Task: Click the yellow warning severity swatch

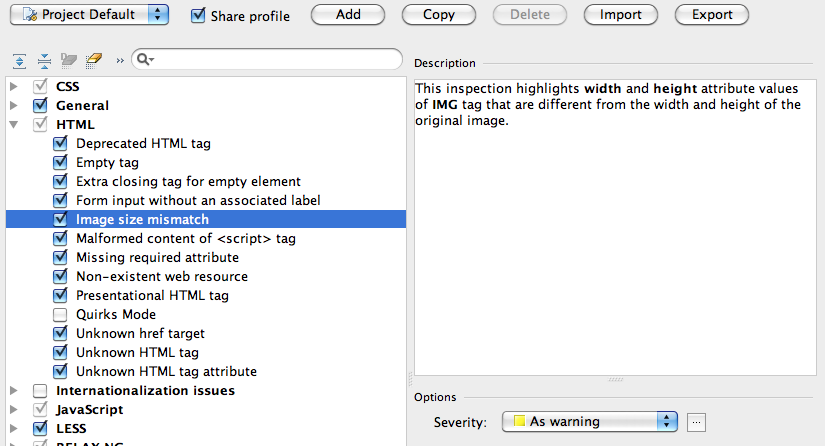Action: coord(519,422)
